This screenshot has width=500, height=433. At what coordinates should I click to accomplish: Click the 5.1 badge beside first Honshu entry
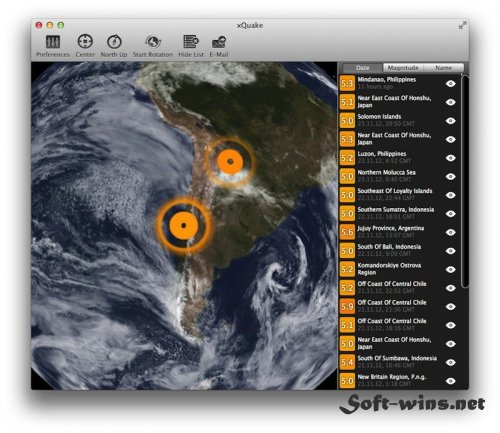pyautogui.click(x=347, y=102)
